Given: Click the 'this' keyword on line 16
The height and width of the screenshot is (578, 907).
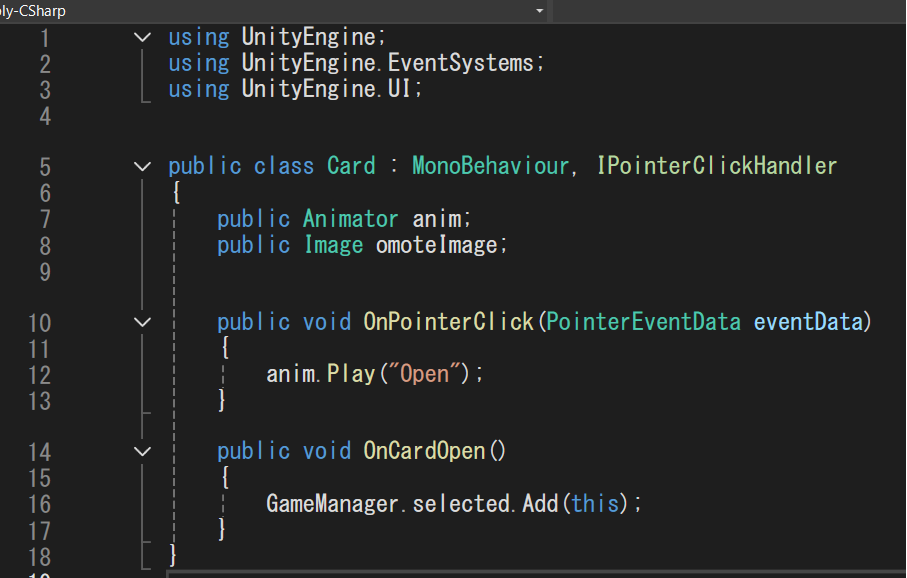Looking at the screenshot, I should click(x=596, y=504).
